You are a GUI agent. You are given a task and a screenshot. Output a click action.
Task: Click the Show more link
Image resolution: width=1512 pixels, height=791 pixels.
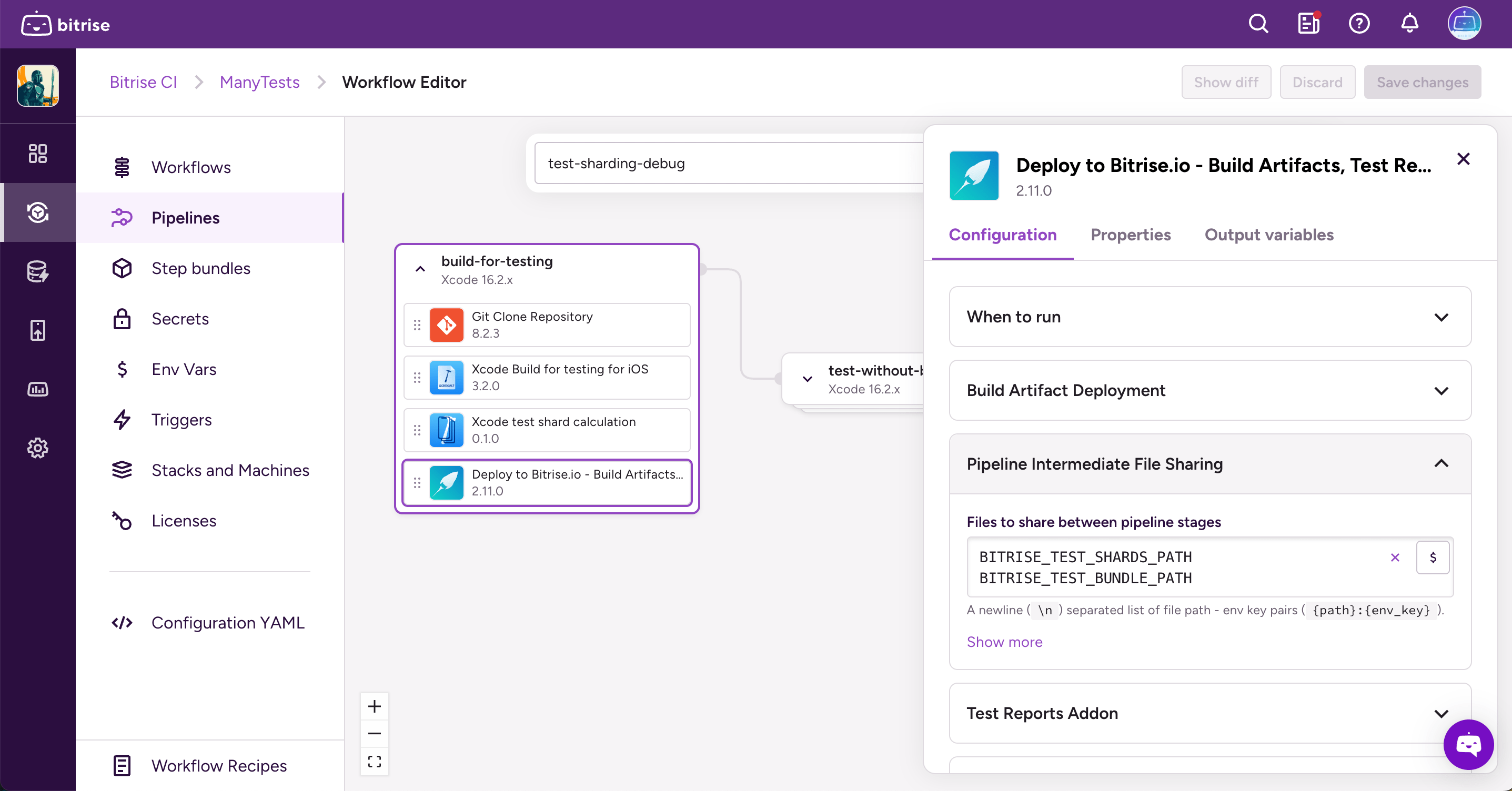point(1004,642)
